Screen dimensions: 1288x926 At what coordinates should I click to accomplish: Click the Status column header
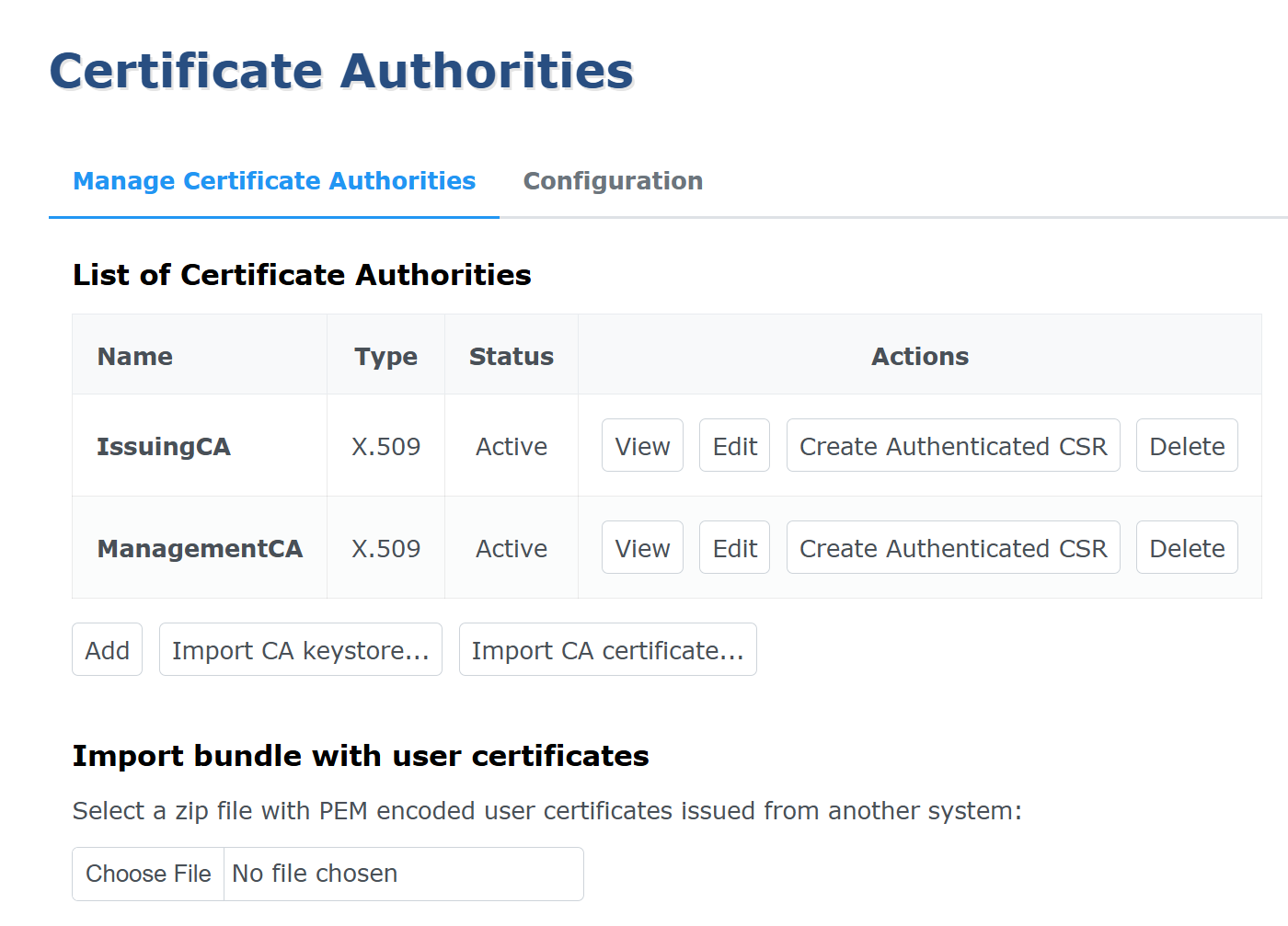click(x=512, y=357)
